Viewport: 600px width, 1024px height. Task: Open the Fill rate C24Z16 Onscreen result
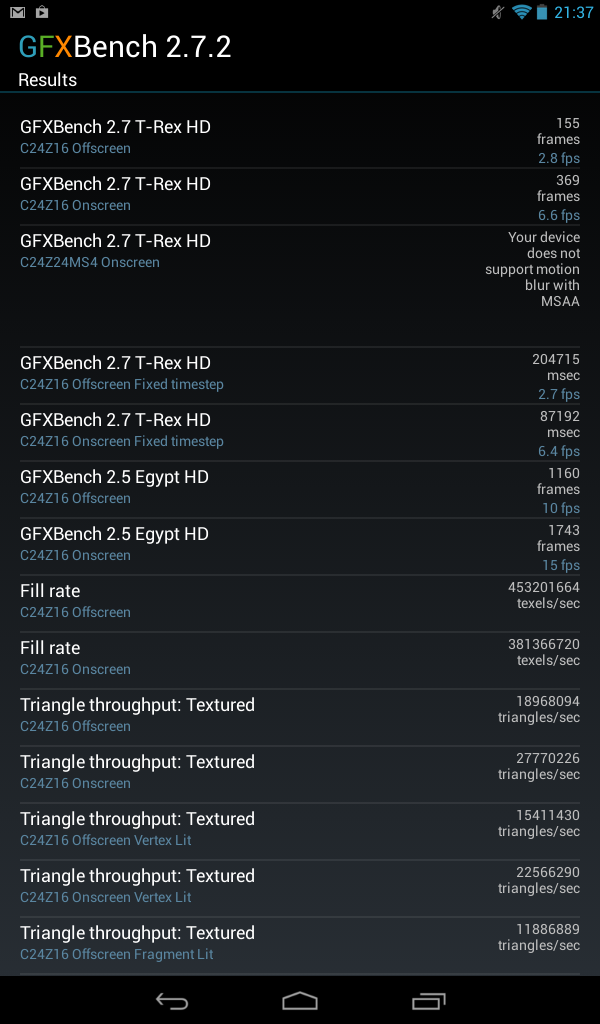point(300,660)
